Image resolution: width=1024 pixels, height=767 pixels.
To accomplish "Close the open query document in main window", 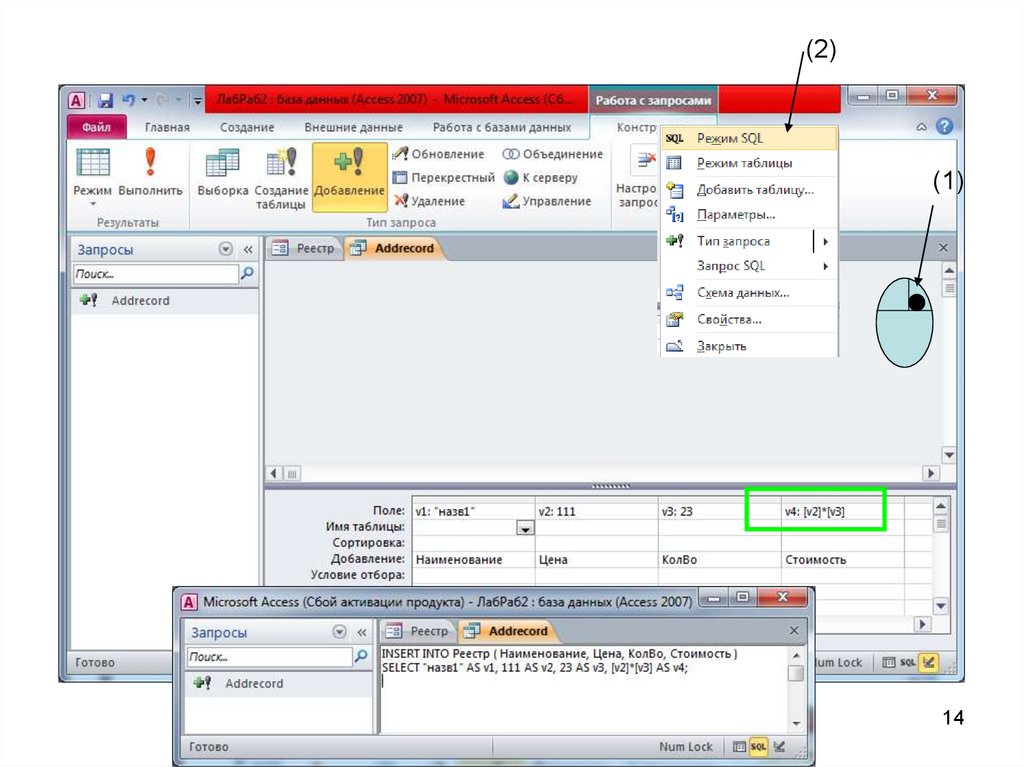I will [x=943, y=248].
